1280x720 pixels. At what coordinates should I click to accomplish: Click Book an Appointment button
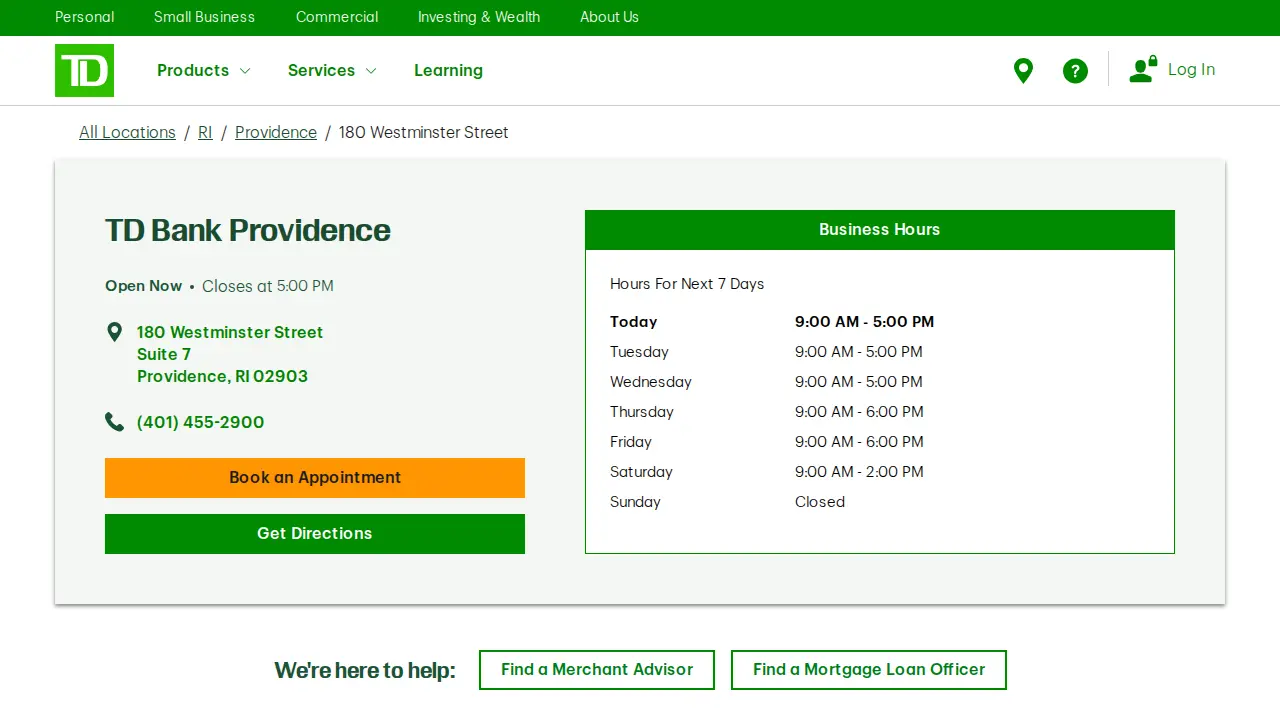coord(315,478)
